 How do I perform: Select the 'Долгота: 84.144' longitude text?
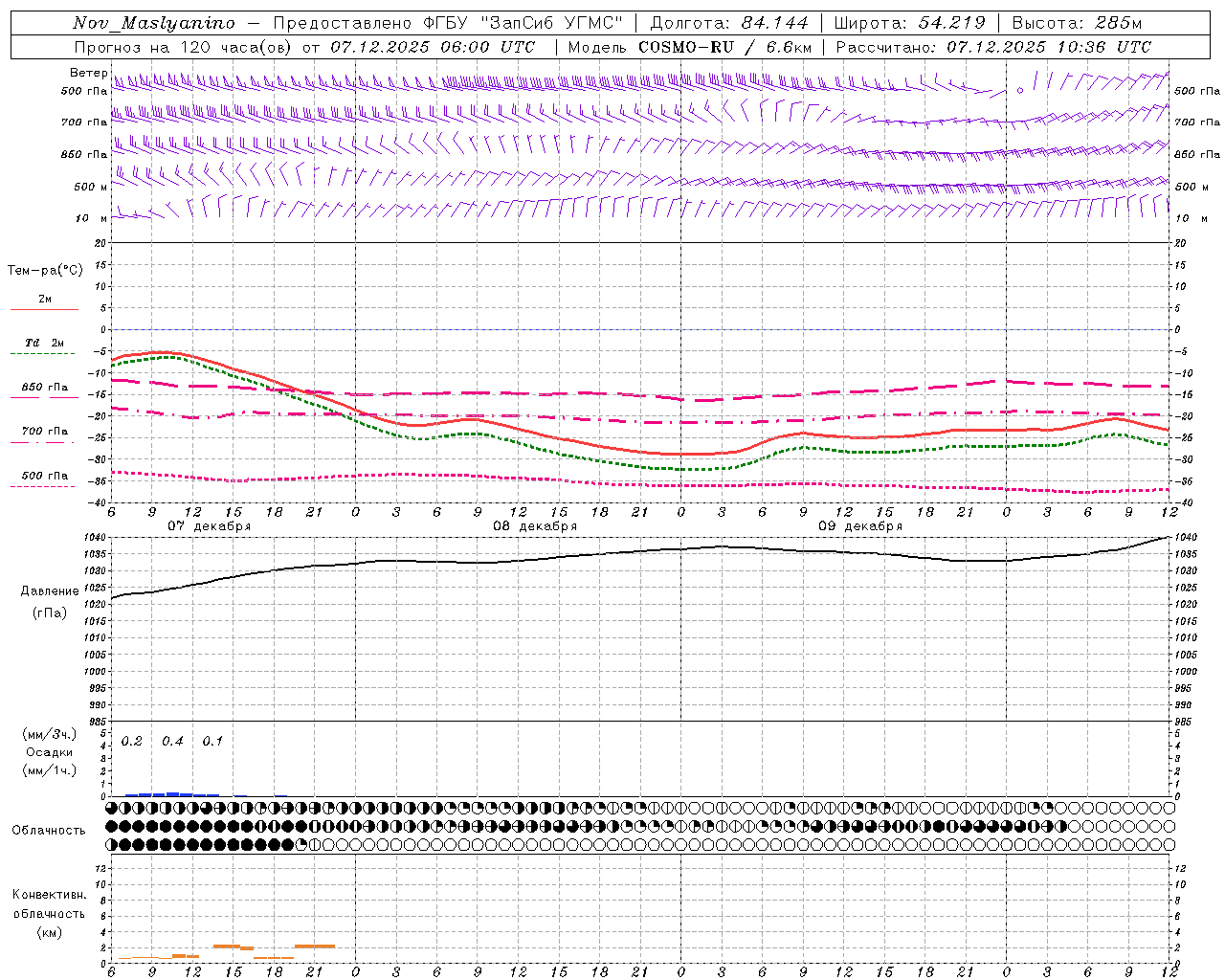pyautogui.click(x=729, y=23)
